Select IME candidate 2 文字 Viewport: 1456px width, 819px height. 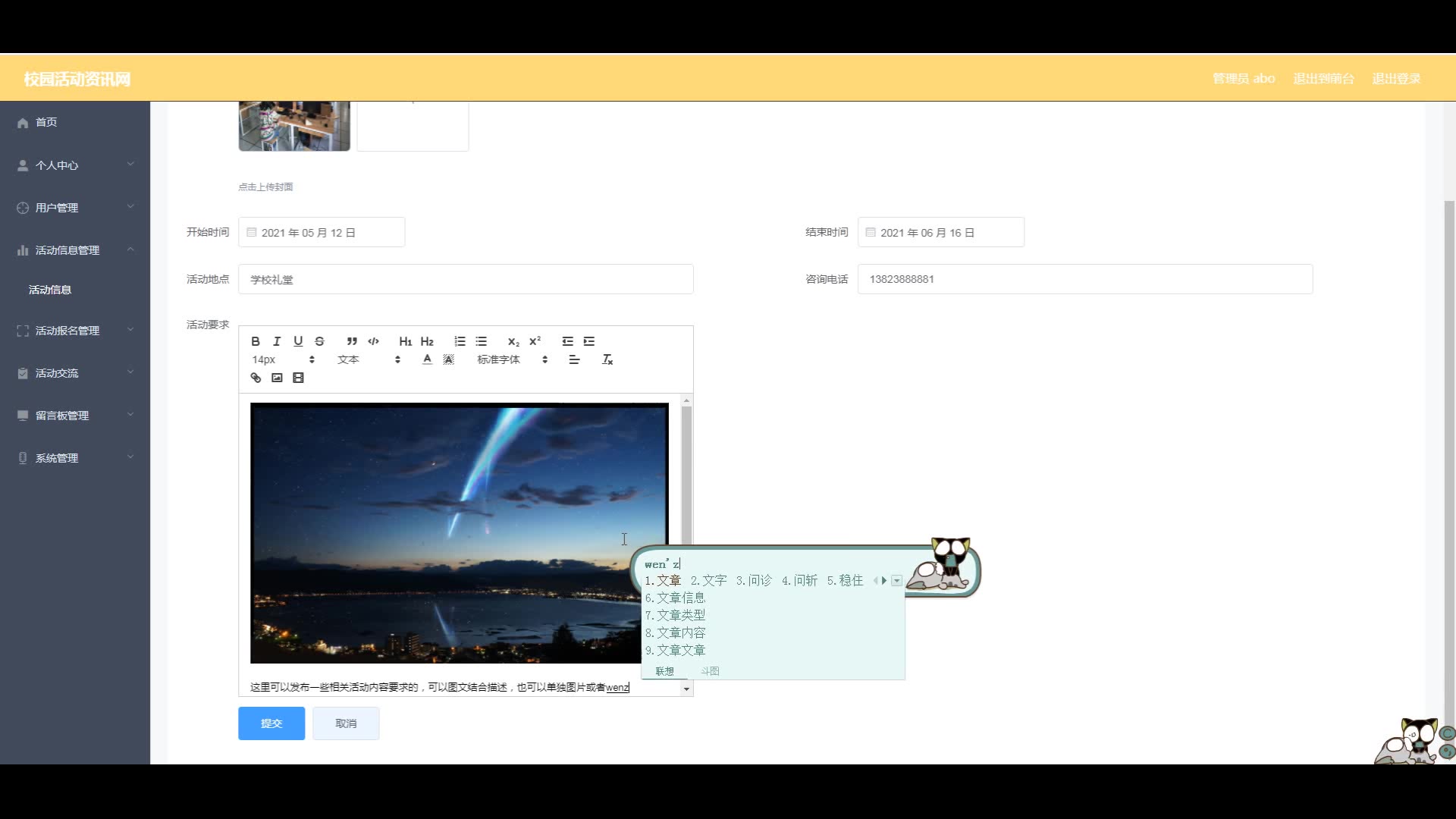pos(708,580)
